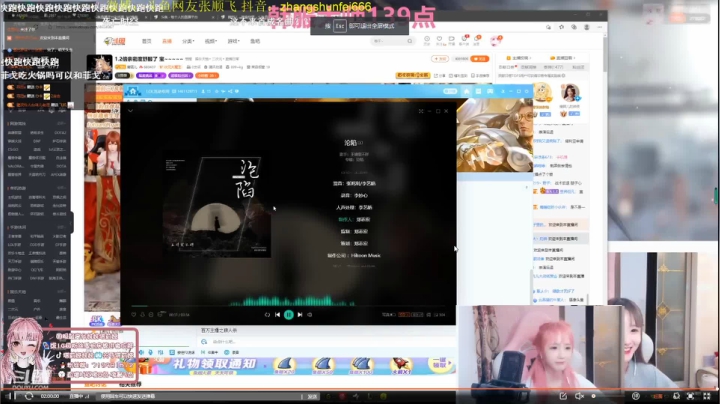Open the 鱼吧 tab on Douyu
This screenshot has width=720, height=404.
255,41
